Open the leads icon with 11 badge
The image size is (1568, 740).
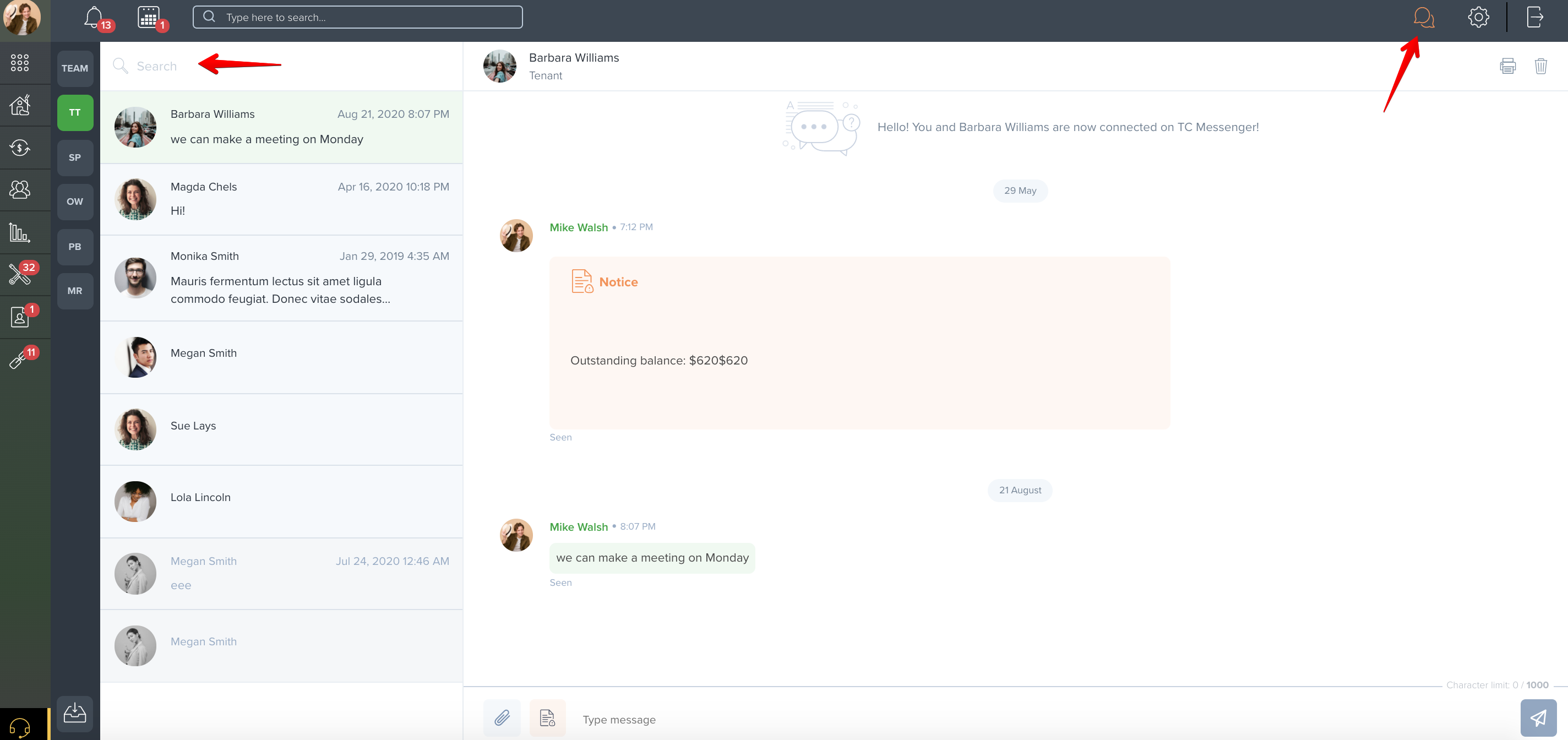tap(18, 359)
